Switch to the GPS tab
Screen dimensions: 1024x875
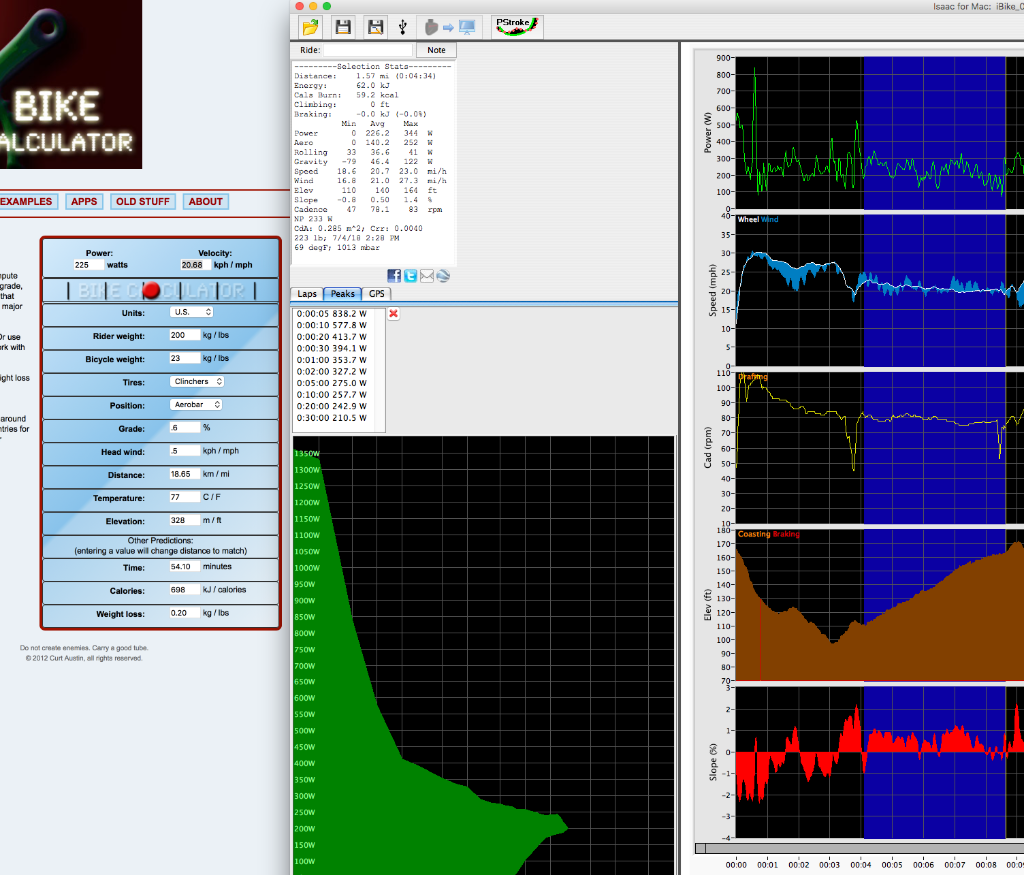tap(377, 294)
